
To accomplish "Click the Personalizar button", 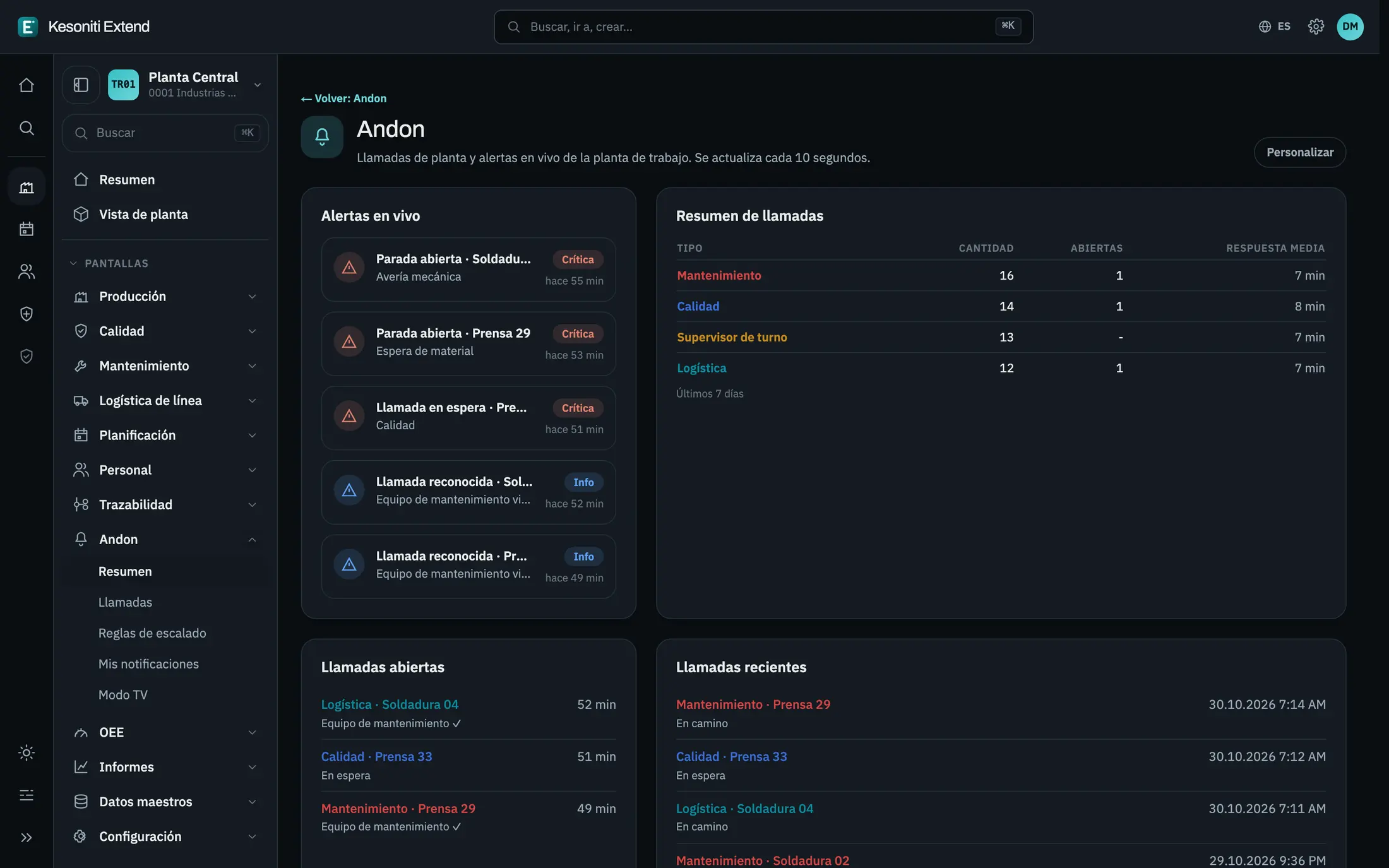I will (1300, 152).
